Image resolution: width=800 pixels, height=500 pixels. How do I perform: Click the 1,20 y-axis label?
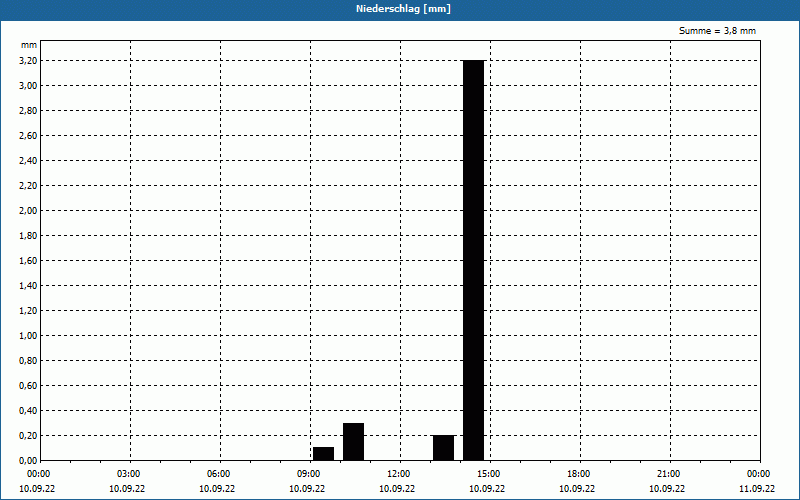point(28,311)
